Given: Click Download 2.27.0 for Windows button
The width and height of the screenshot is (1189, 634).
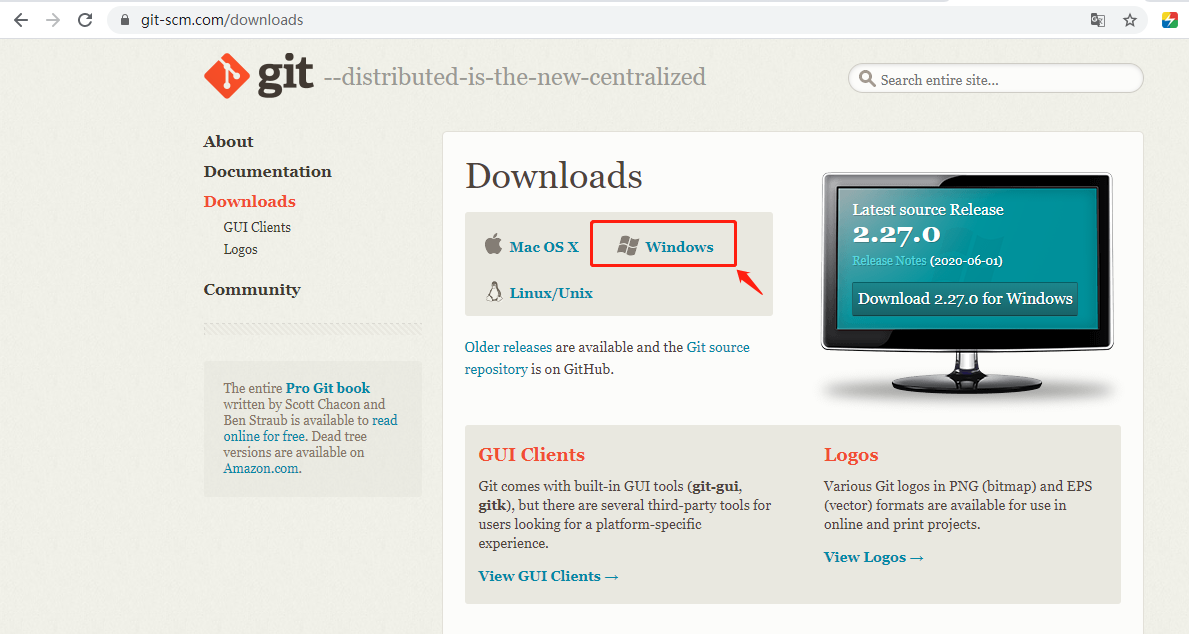Looking at the screenshot, I should (965, 299).
